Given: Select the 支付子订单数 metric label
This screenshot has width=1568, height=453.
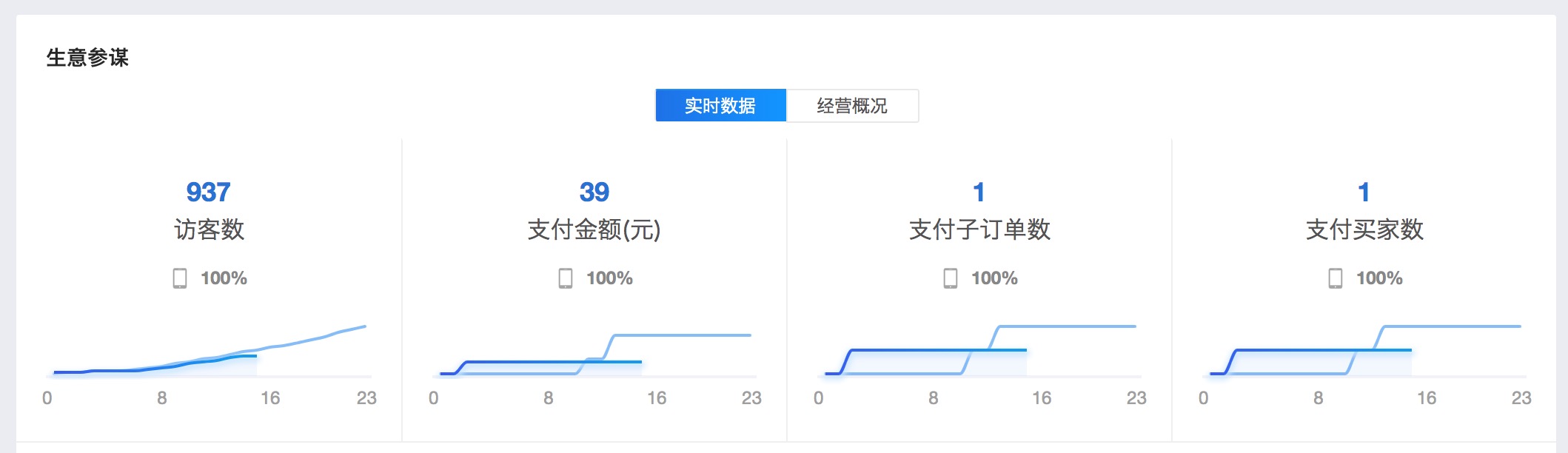Looking at the screenshot, I should point(979,229).
